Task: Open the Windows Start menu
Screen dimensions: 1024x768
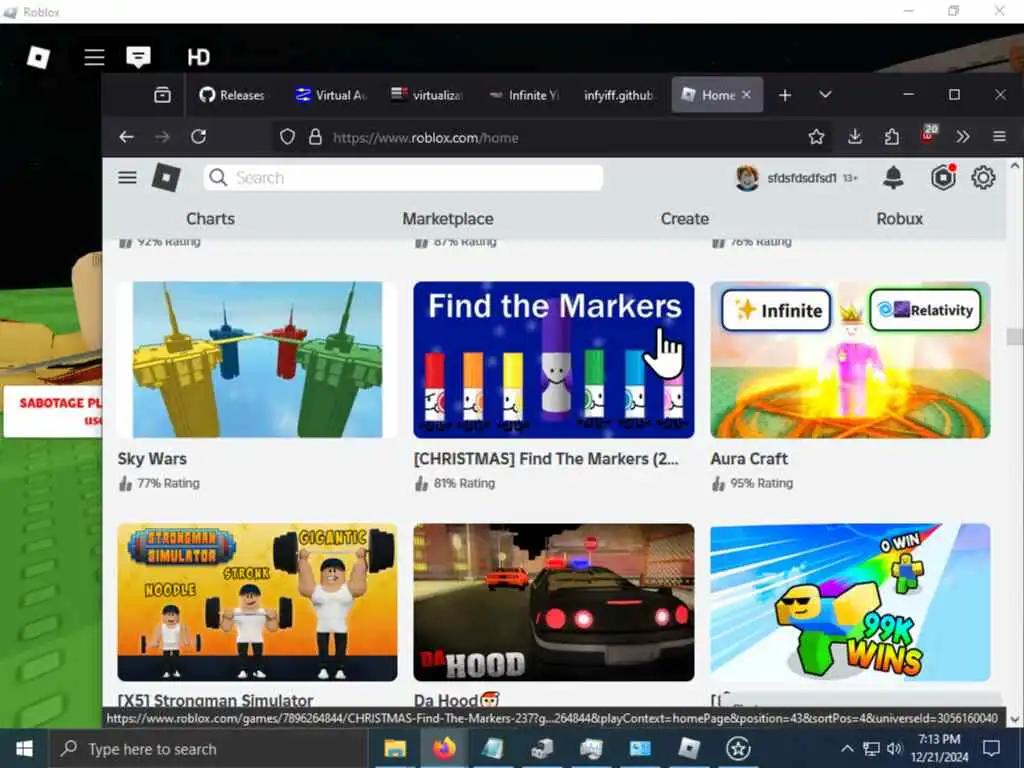Action: tap(24, 748)
